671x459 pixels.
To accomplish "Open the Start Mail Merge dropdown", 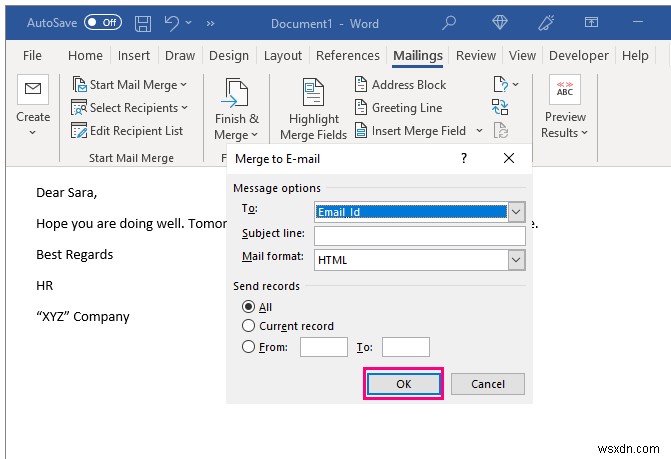I will 130,85.
